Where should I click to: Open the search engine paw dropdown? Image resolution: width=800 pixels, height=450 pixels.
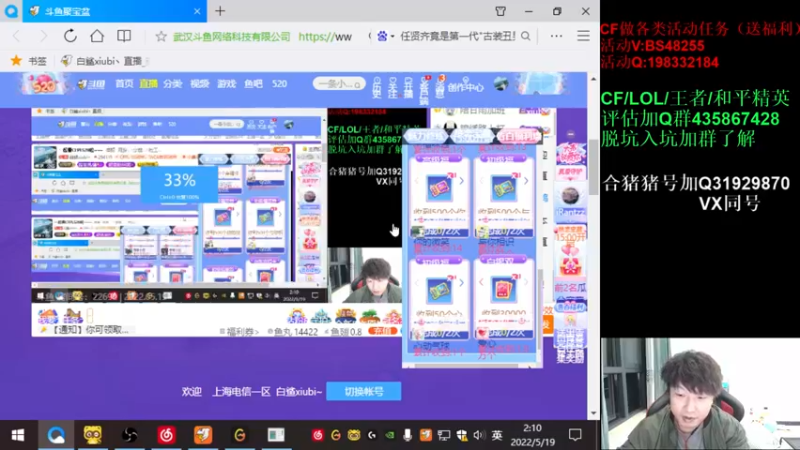[385, 36]
